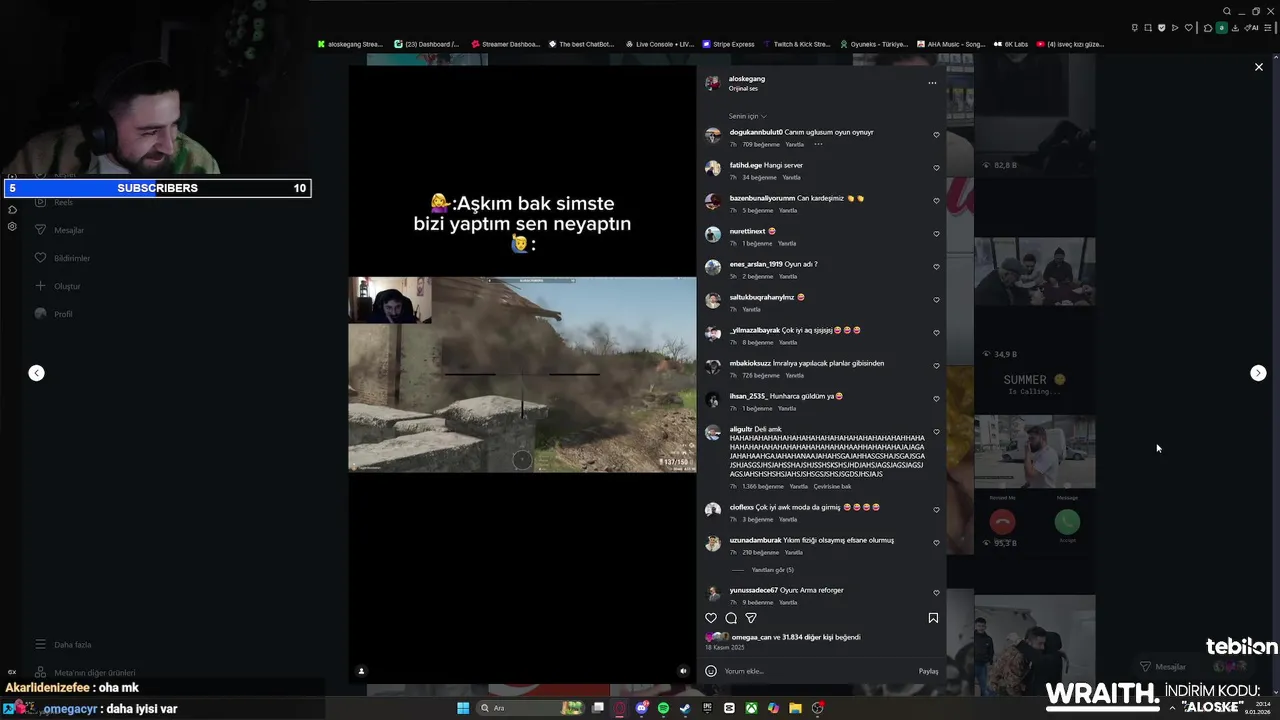Open browser main menu icon
The width and height of the screenshot is (1280, 720).
point(1270,28)
